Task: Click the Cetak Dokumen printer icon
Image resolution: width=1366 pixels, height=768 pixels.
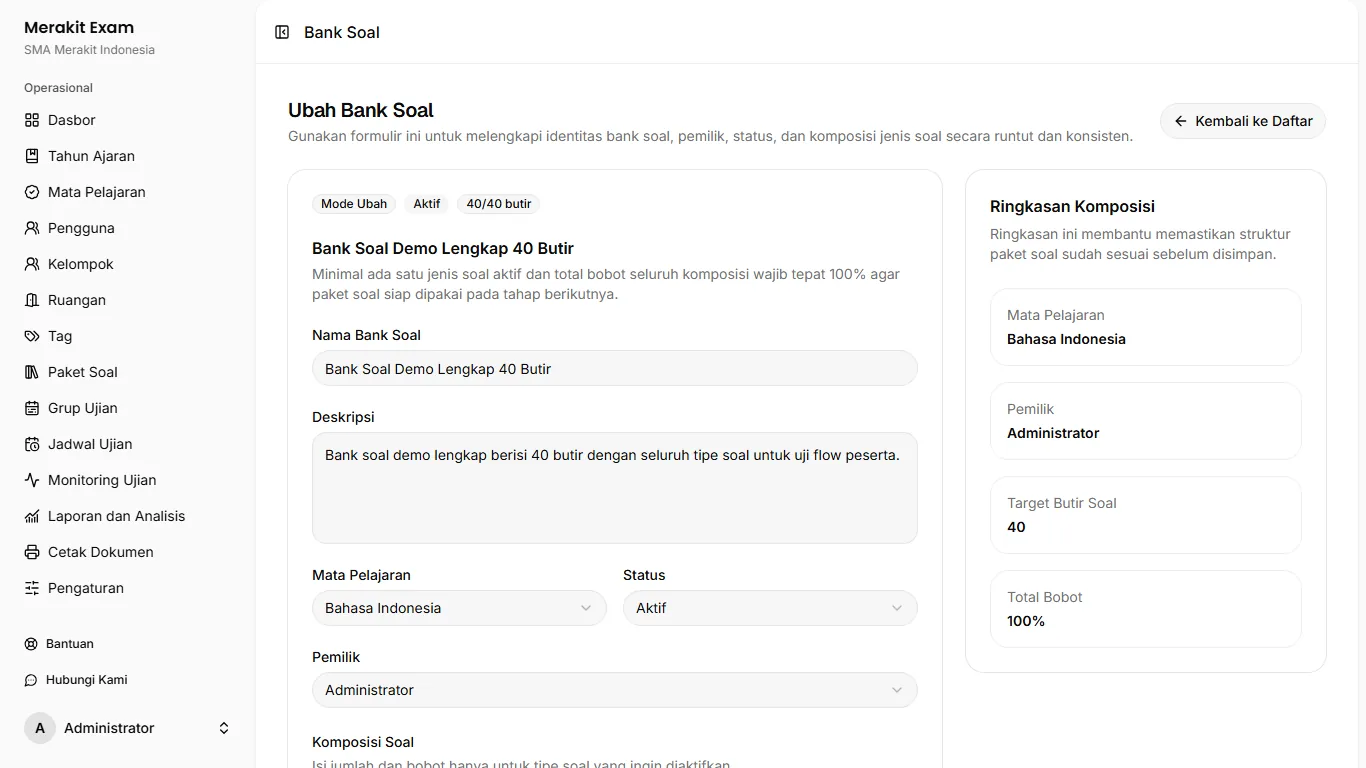Action: pos(32,552)
